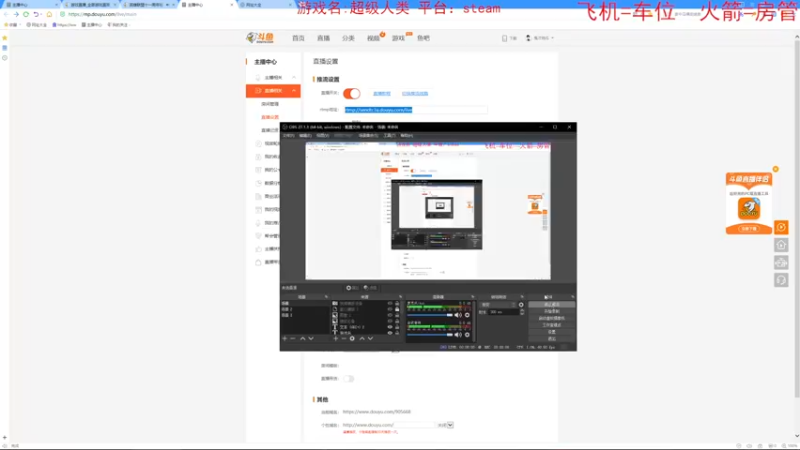Open the dropdown next to personal URL field
Screen dimensions: 800x450
coord(450,425)
